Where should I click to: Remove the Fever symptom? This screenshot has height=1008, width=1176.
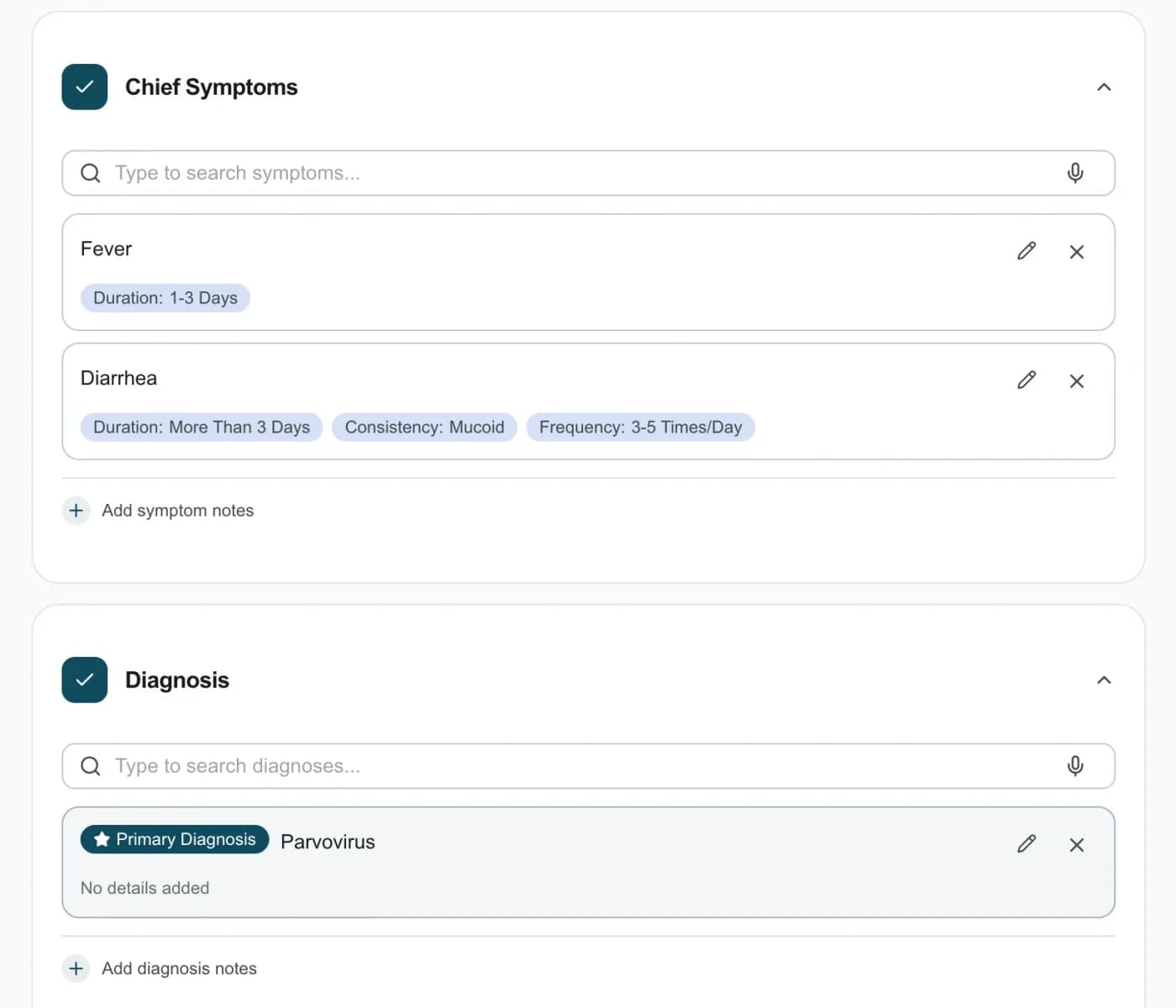pos(1077,252)
